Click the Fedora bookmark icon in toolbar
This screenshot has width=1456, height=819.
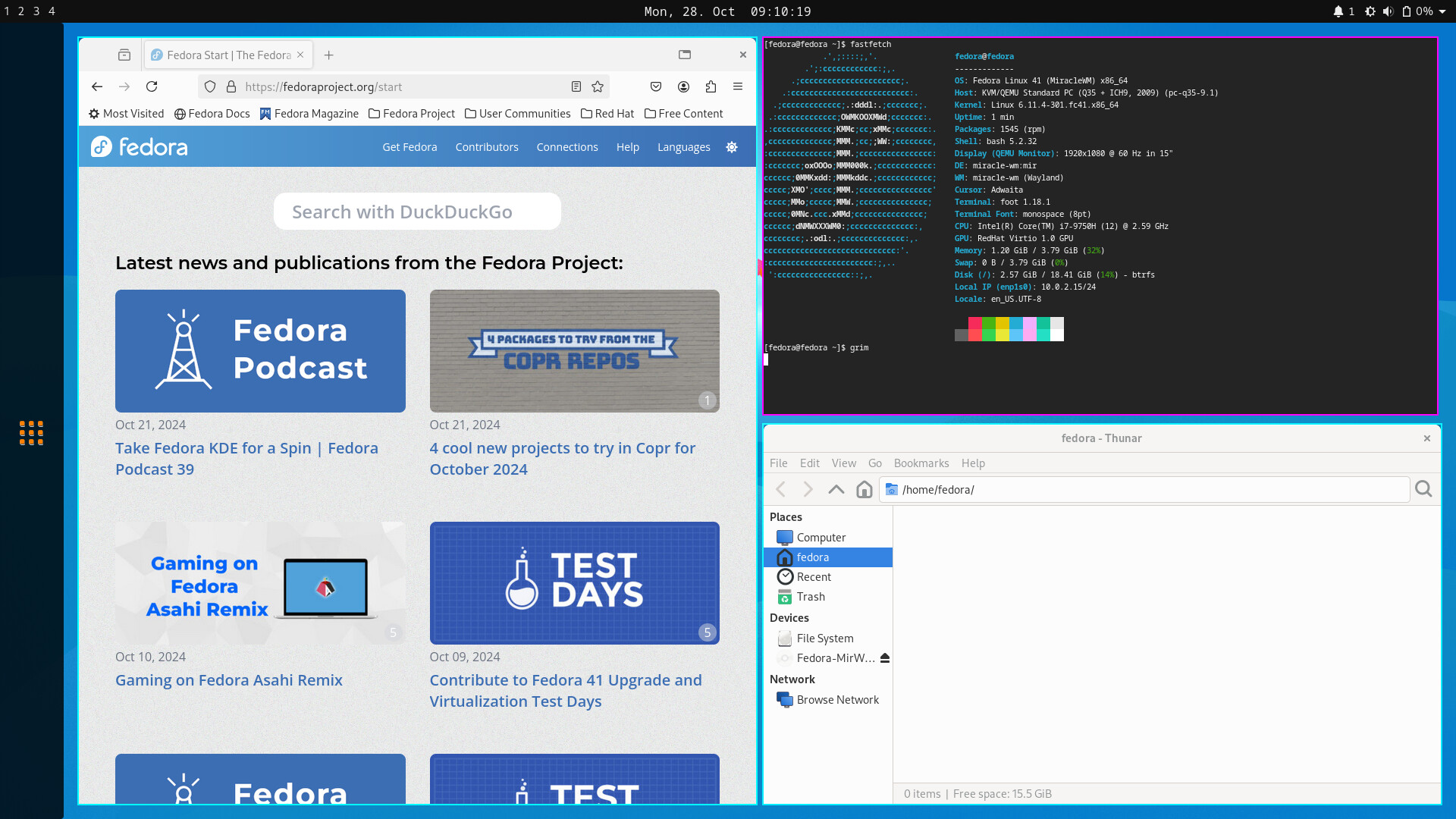(x=266, y=113)
